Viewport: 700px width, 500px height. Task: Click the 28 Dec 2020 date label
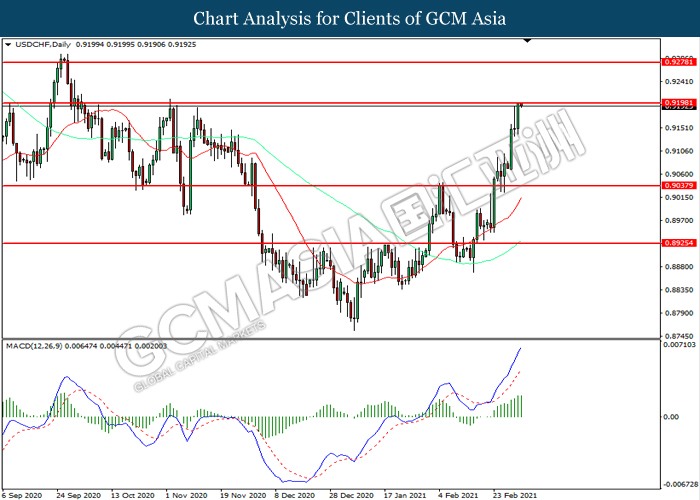click(x=351, y=495)
